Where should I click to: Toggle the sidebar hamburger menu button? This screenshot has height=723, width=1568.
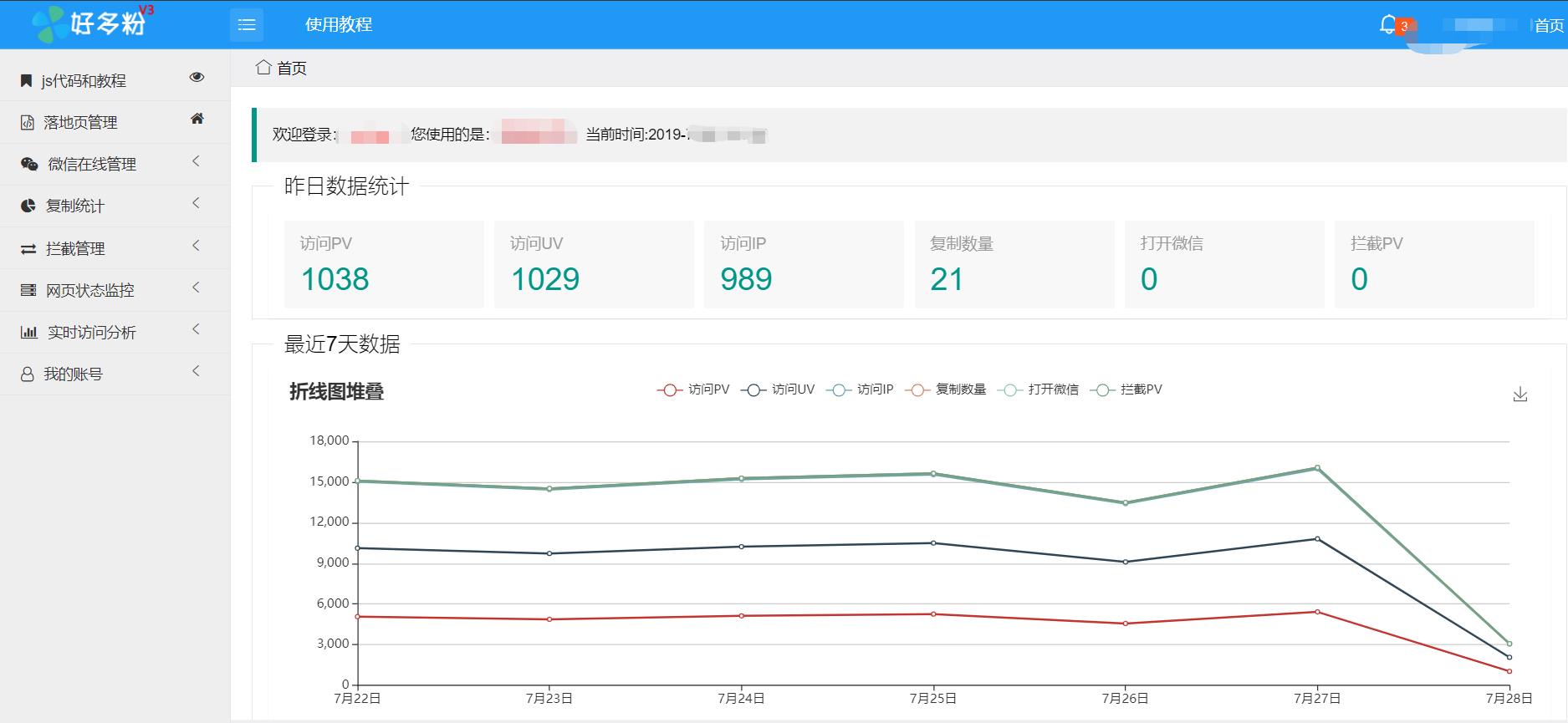click(x=247, y=25)
